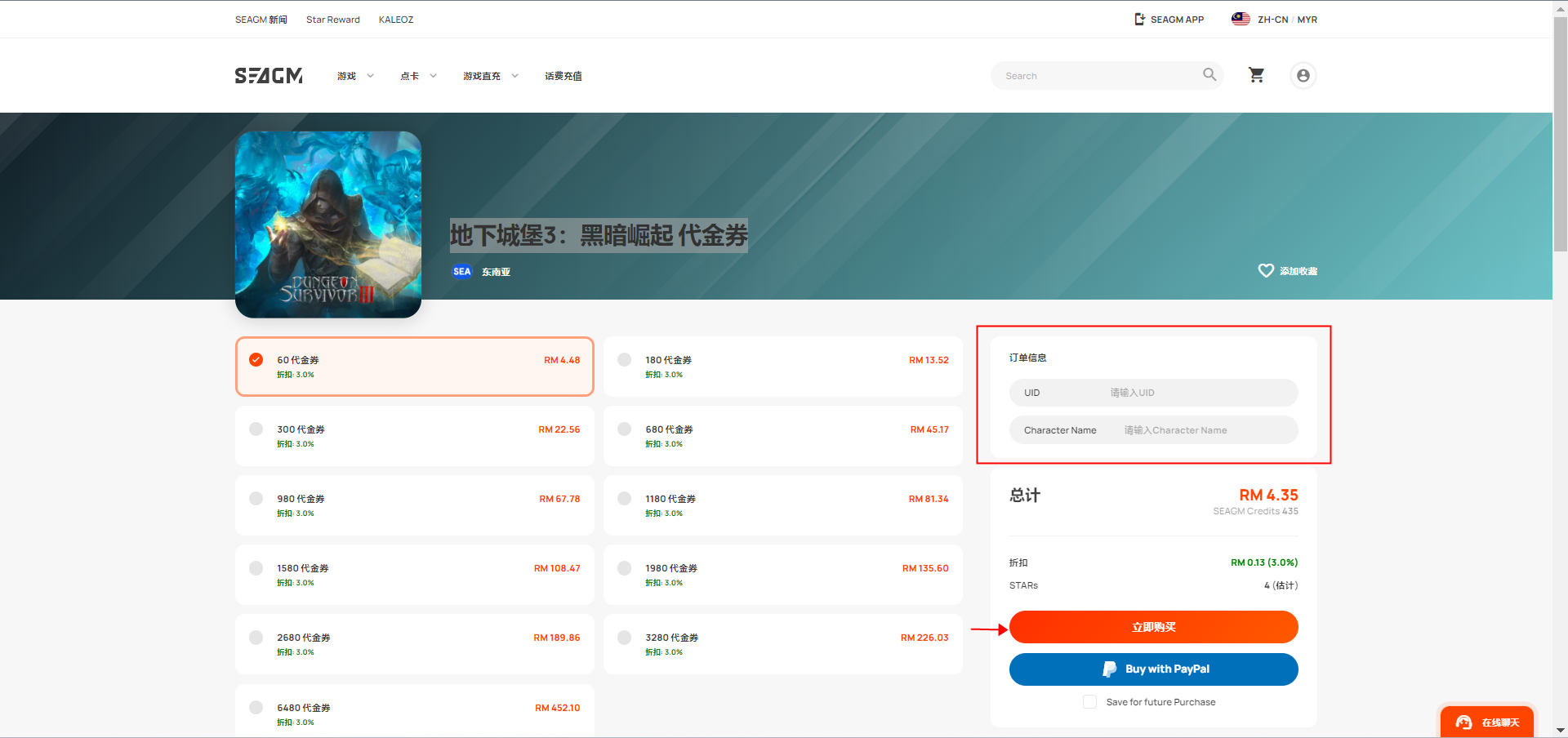Click the UID input field
The width and height of the screenshot is (1568, 738).
[x=1154, y=393]
